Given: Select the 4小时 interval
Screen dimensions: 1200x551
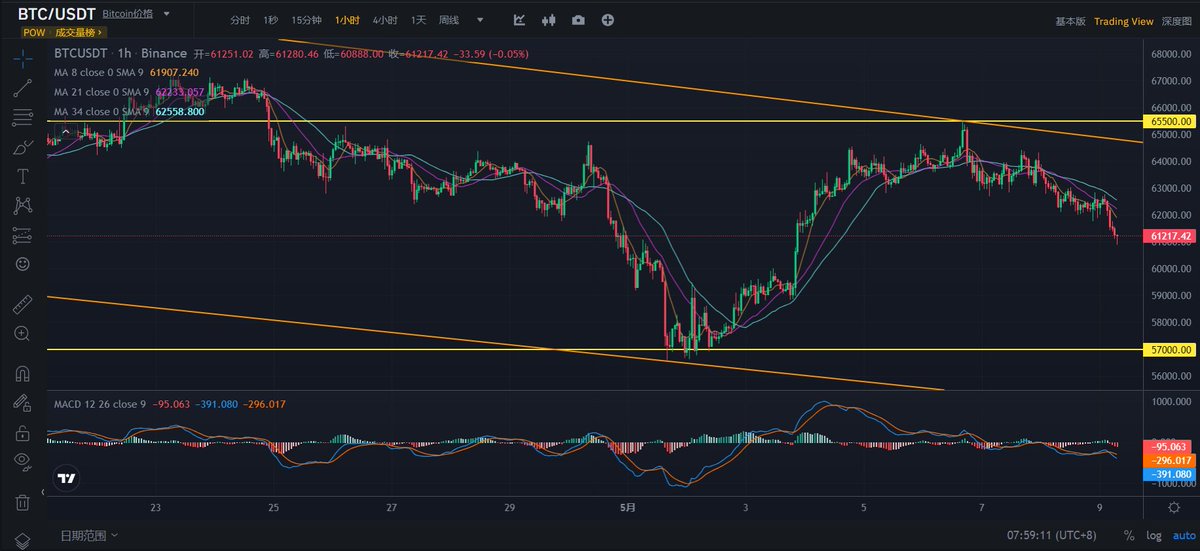Looking at the screenshot, I should [x=384, y=20].
